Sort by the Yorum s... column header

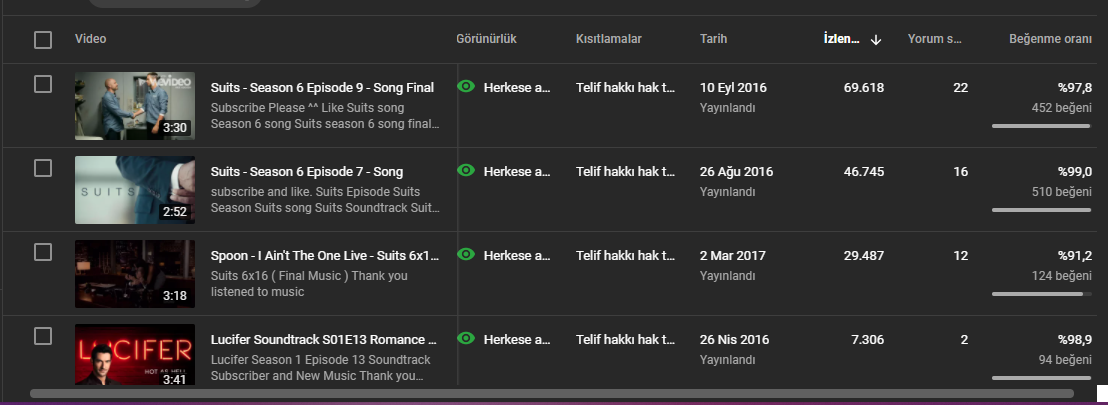(935, 39)
